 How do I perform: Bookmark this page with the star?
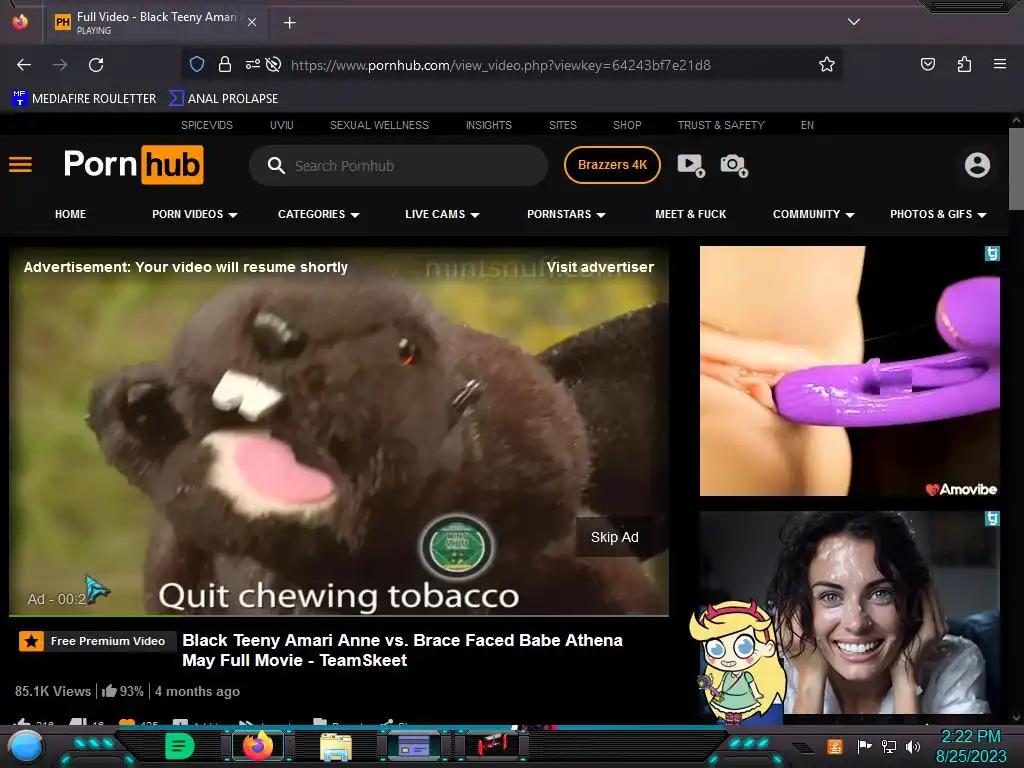click(827, 64)
